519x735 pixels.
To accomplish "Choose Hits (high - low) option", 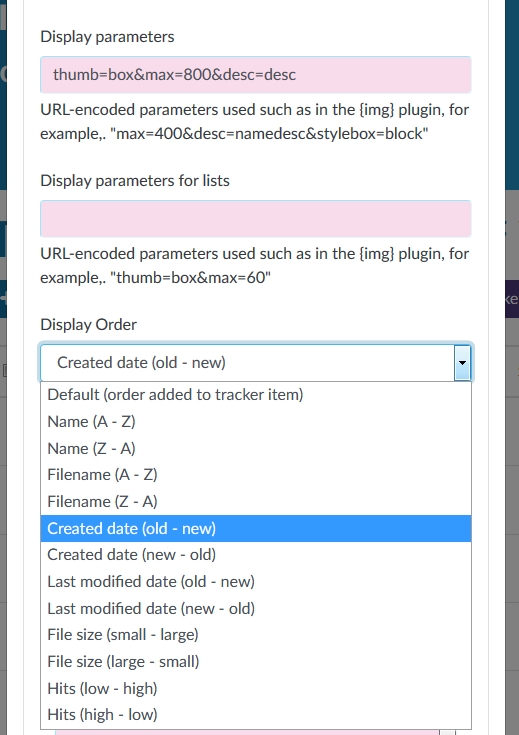I will coord(256,715).
